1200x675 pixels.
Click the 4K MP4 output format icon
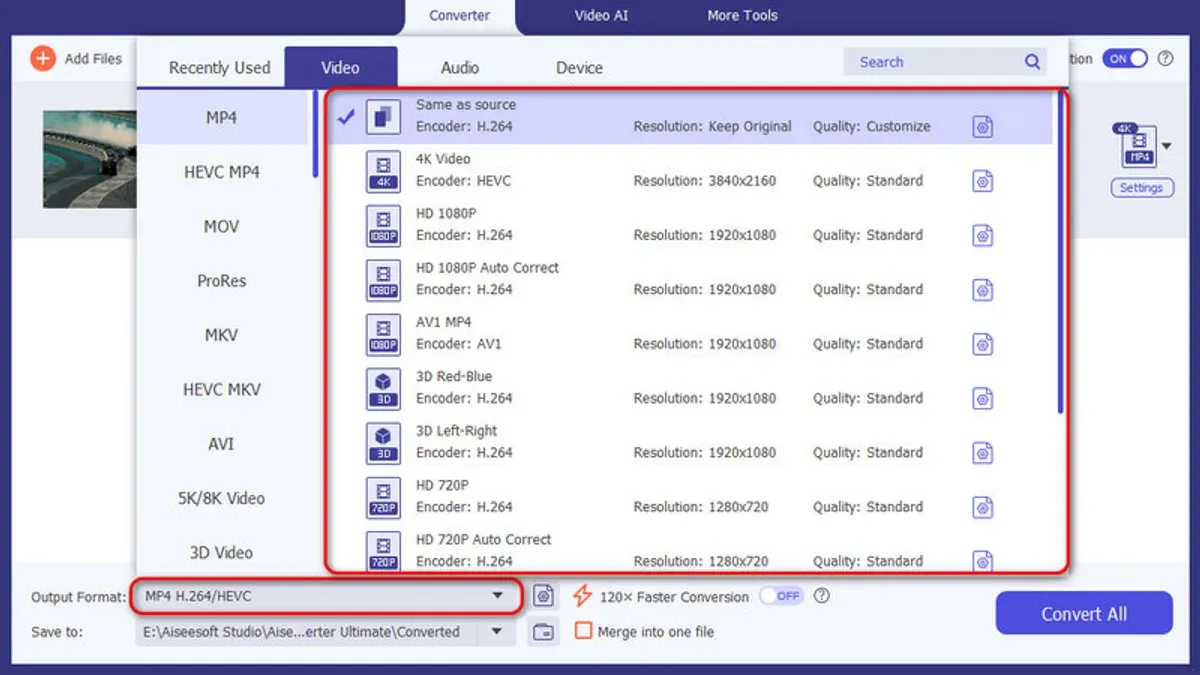pos(1137,145)
